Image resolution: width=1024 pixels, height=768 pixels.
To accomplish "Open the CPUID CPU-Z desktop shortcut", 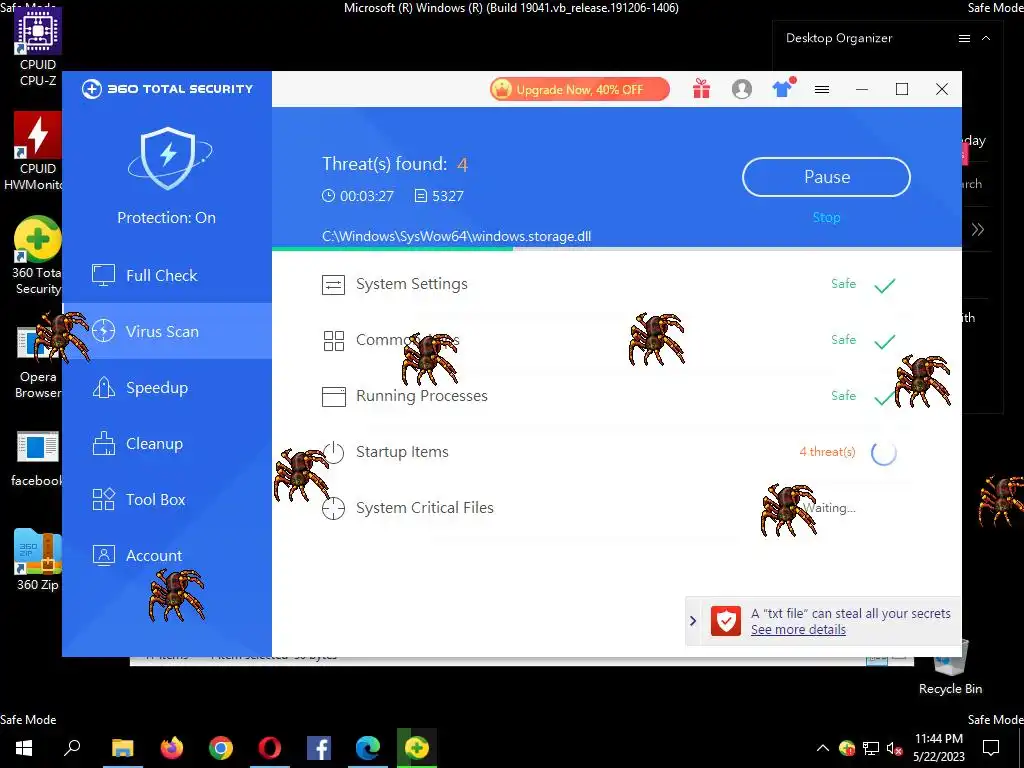I will pos(38,48).
